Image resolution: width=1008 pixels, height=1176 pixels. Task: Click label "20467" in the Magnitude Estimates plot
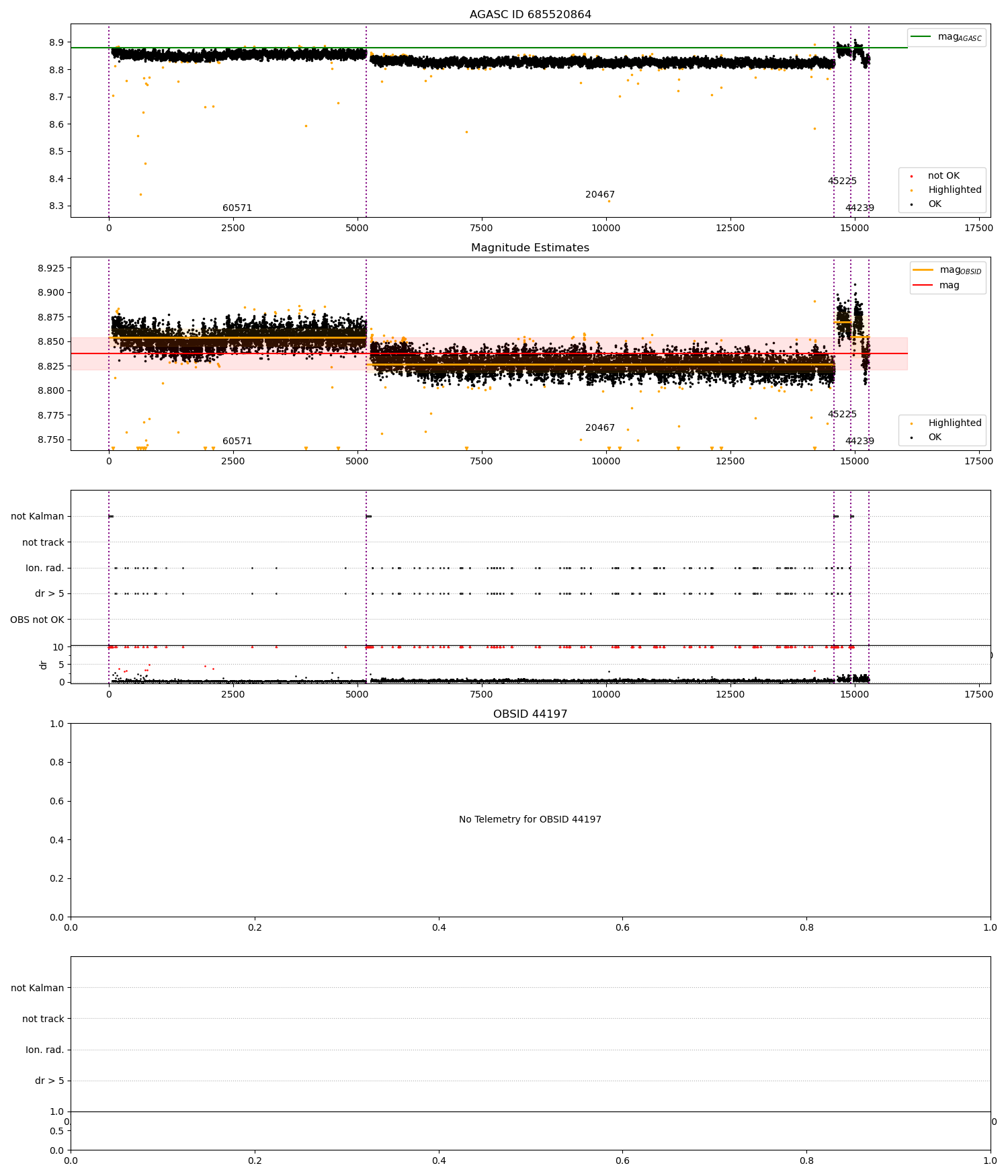click(x=600, y=428)
